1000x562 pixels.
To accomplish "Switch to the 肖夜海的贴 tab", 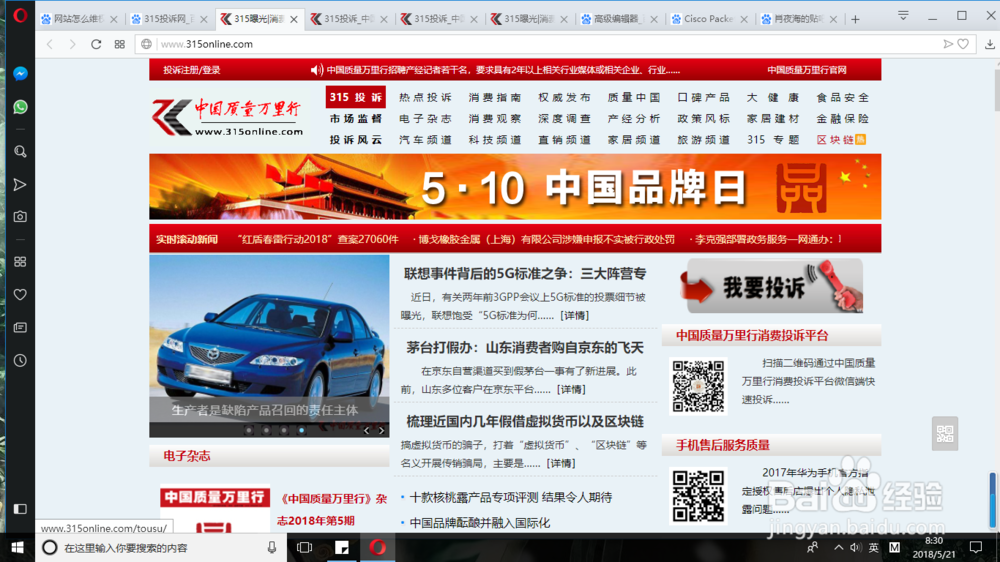I will tap(799, 19).
